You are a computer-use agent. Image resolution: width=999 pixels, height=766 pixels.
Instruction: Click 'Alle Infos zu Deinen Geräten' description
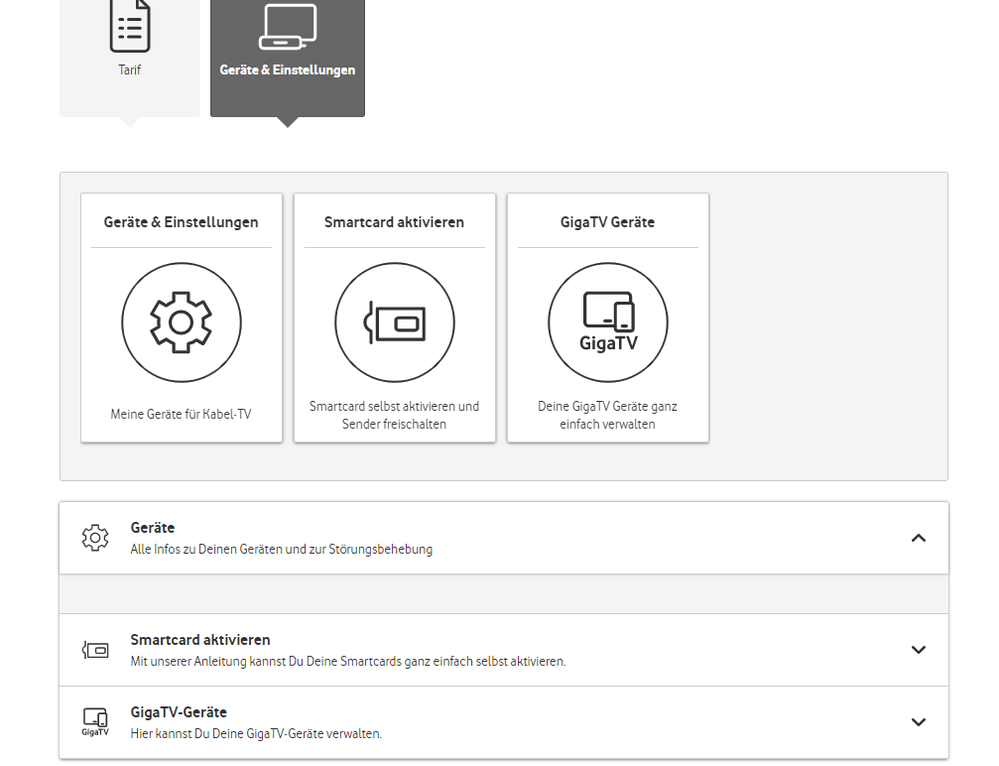pos(281,549)
